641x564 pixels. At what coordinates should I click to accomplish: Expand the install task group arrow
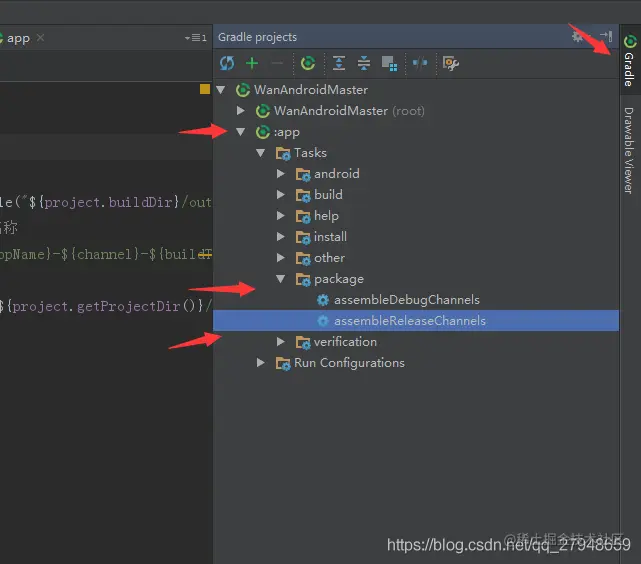(280, 237)
